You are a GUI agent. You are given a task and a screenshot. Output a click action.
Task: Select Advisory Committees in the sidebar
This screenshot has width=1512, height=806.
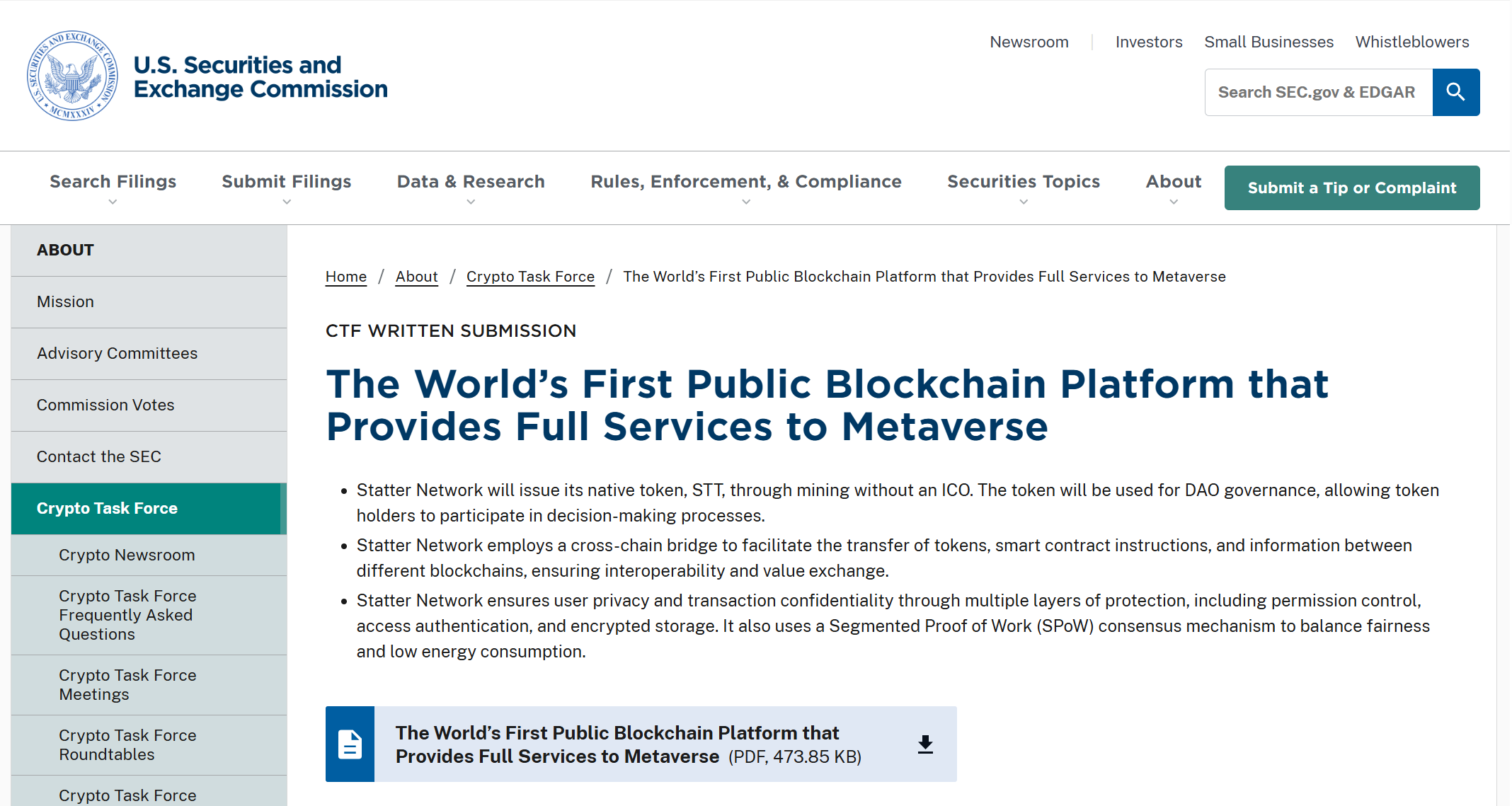(149, 354)
